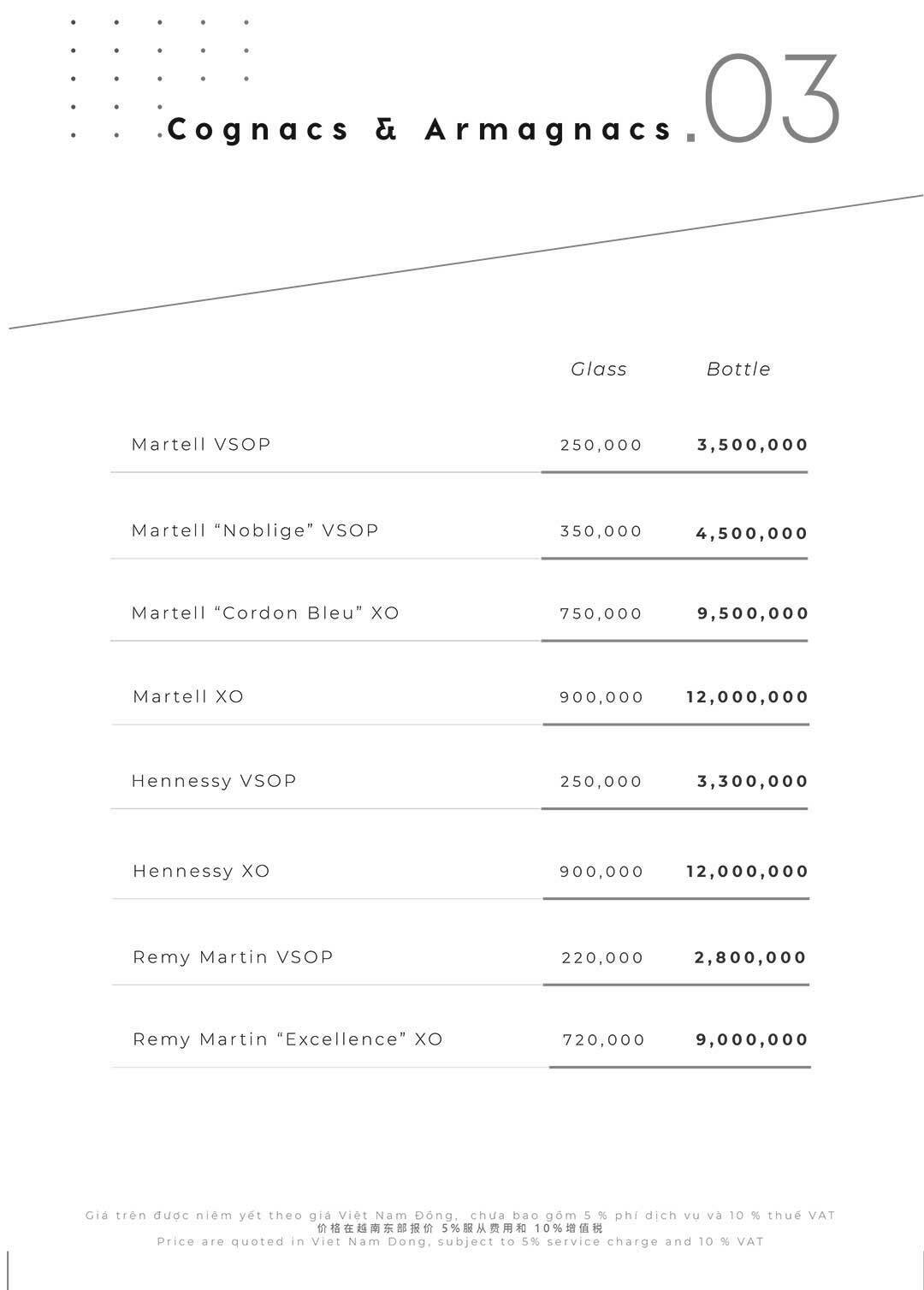Select Martell "Cordon Bleu" XO name
This screenshot has height=1290, width=924.
[265, 613]
